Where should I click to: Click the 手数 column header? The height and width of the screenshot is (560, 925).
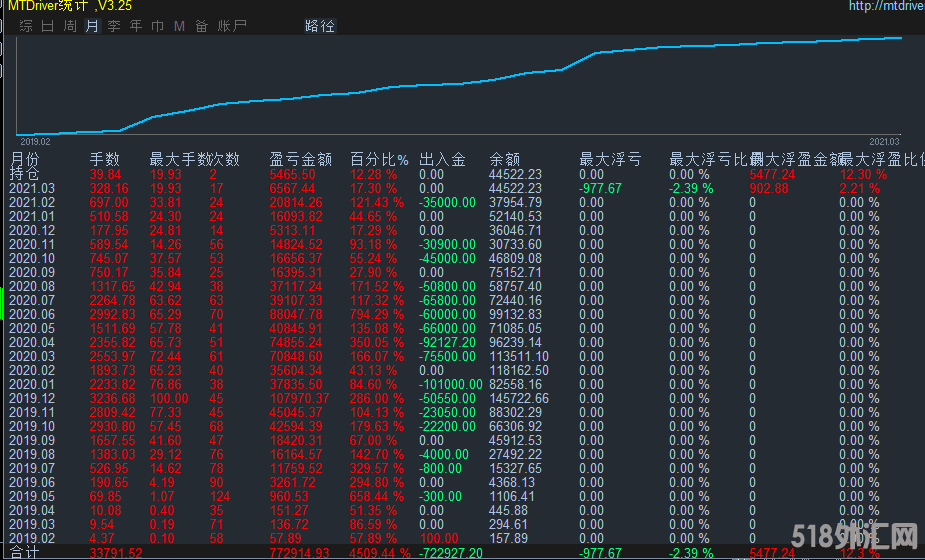coord(104,159)
